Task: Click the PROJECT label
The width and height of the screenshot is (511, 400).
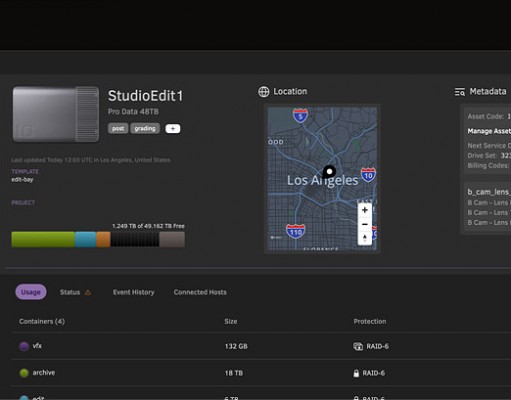Action: pyautogui.click(x=23, y=203)
